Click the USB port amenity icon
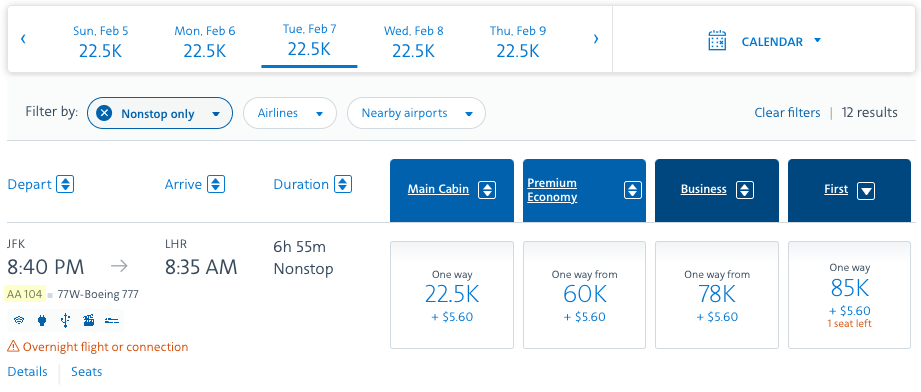The image size is (921, 392). (65, 320)
